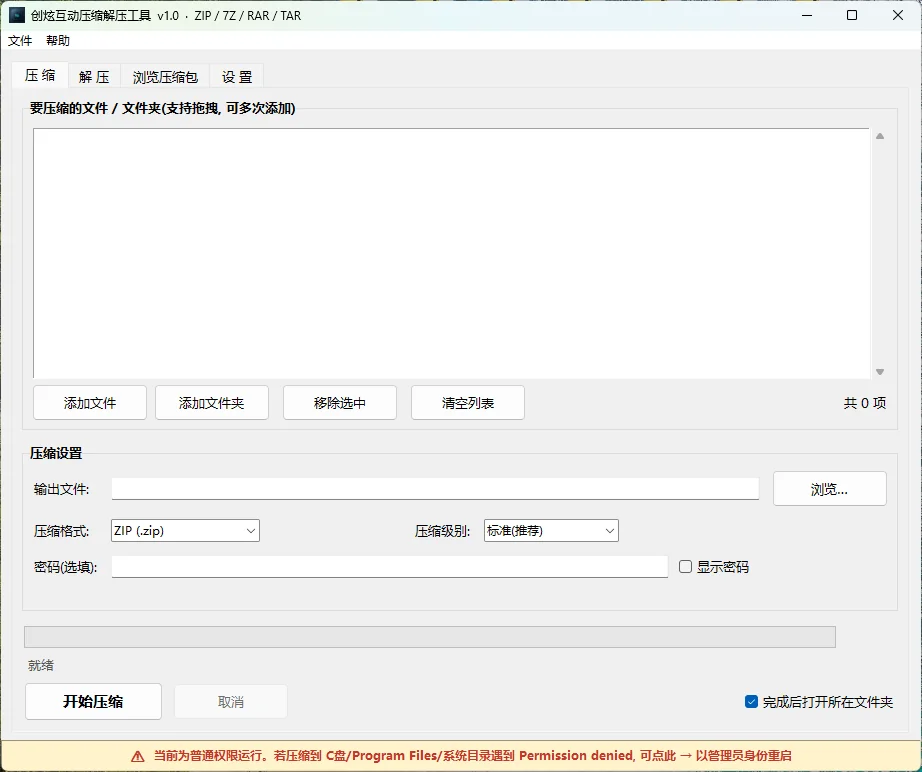Click the file list scroll-down arrow
Screen dimensions: 922x772
click(x=880, y=372)
